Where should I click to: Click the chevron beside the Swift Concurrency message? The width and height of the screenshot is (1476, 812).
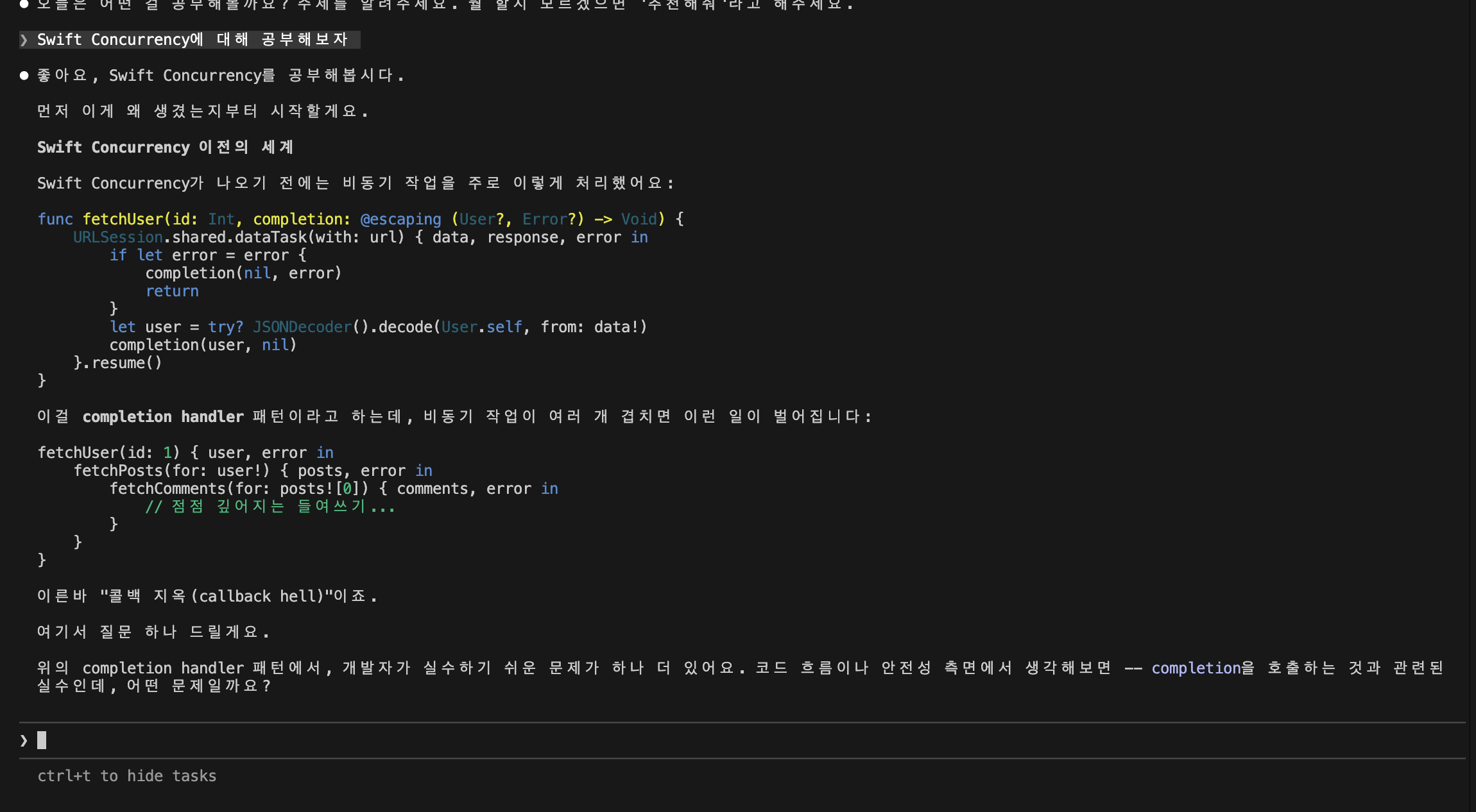(x=24, y=40)
